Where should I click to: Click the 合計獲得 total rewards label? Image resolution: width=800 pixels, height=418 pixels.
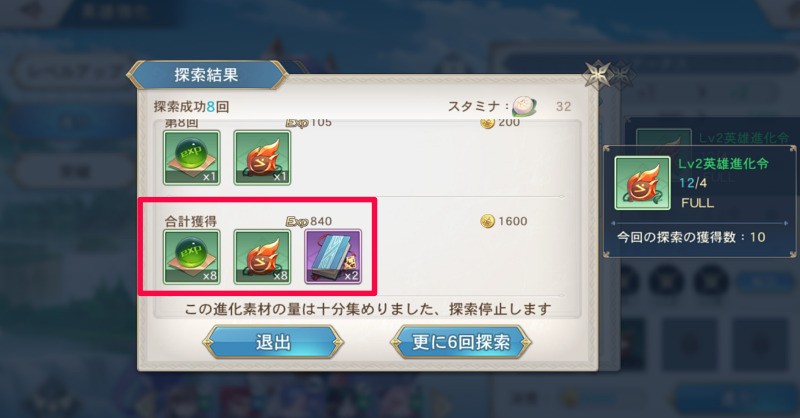(190, 221)
